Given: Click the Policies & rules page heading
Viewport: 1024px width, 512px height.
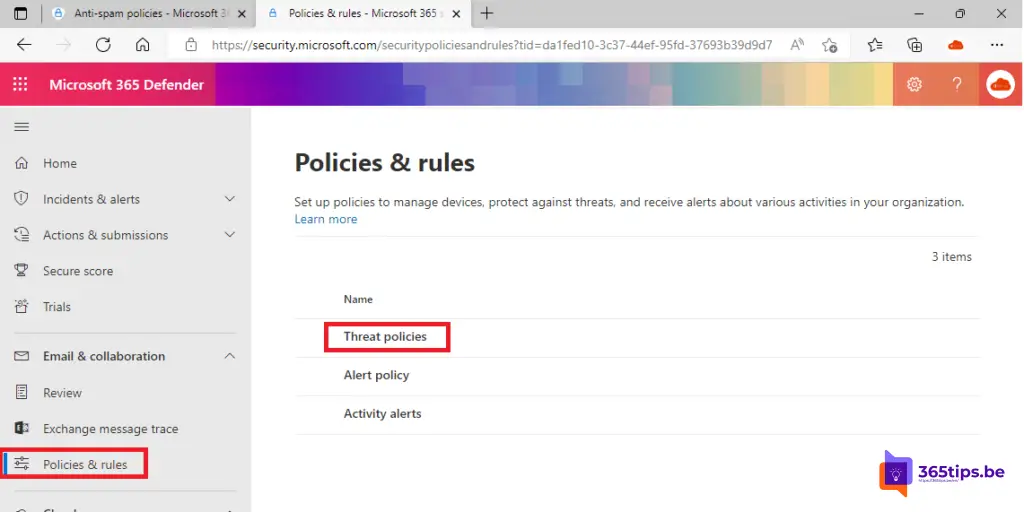Looking at the screenshot, I should tap(385, 163).
